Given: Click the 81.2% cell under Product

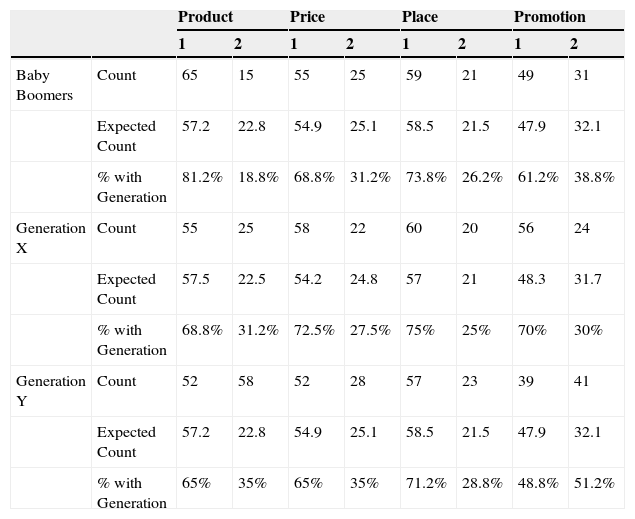Looking at the screenshot, I should [x=201, y=178].
